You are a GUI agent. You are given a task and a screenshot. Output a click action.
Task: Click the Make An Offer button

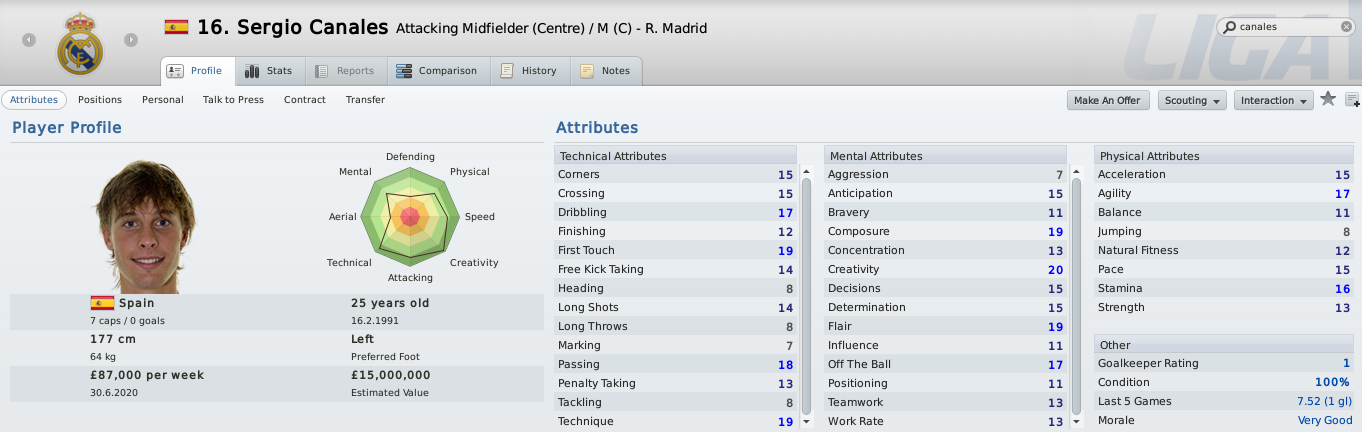(1107, 101)
